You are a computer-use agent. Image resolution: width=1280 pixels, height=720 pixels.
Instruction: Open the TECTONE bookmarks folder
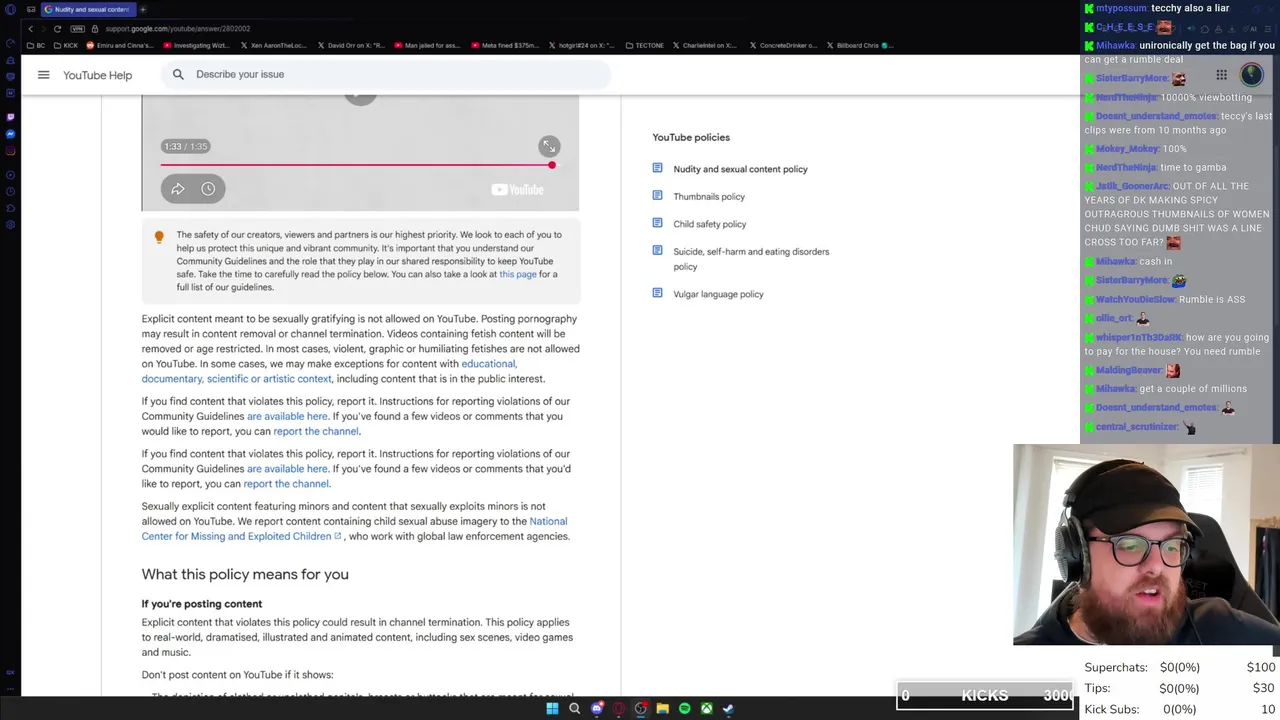click(644, 45)
